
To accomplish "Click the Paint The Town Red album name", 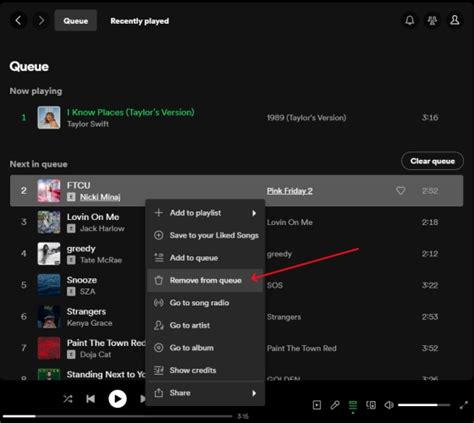I will coord(302,348).
